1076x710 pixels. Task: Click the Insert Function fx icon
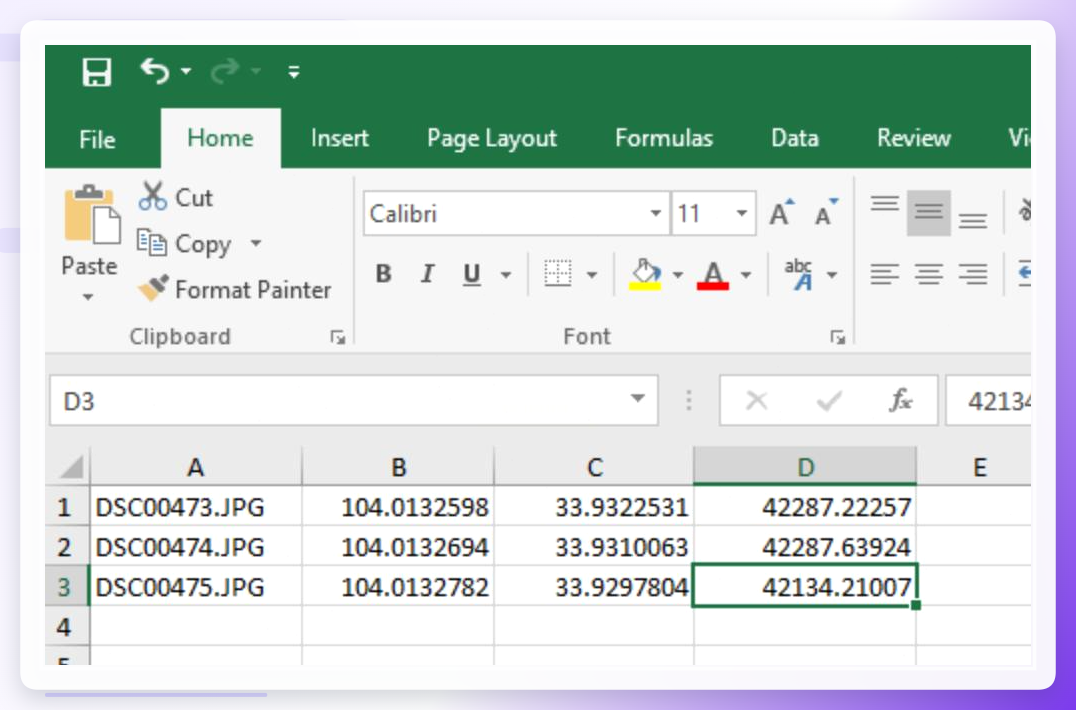point(900,400)
